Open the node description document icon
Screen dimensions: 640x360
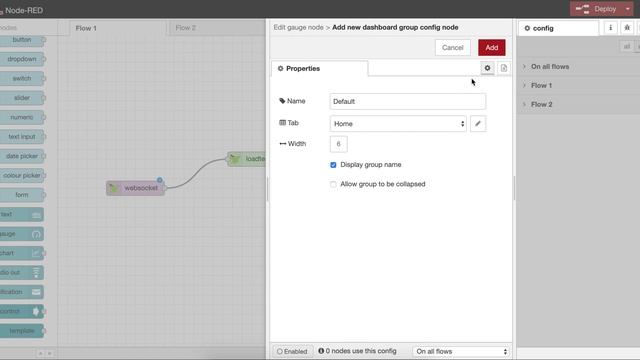pyautogui.click(x=504, y=68)
